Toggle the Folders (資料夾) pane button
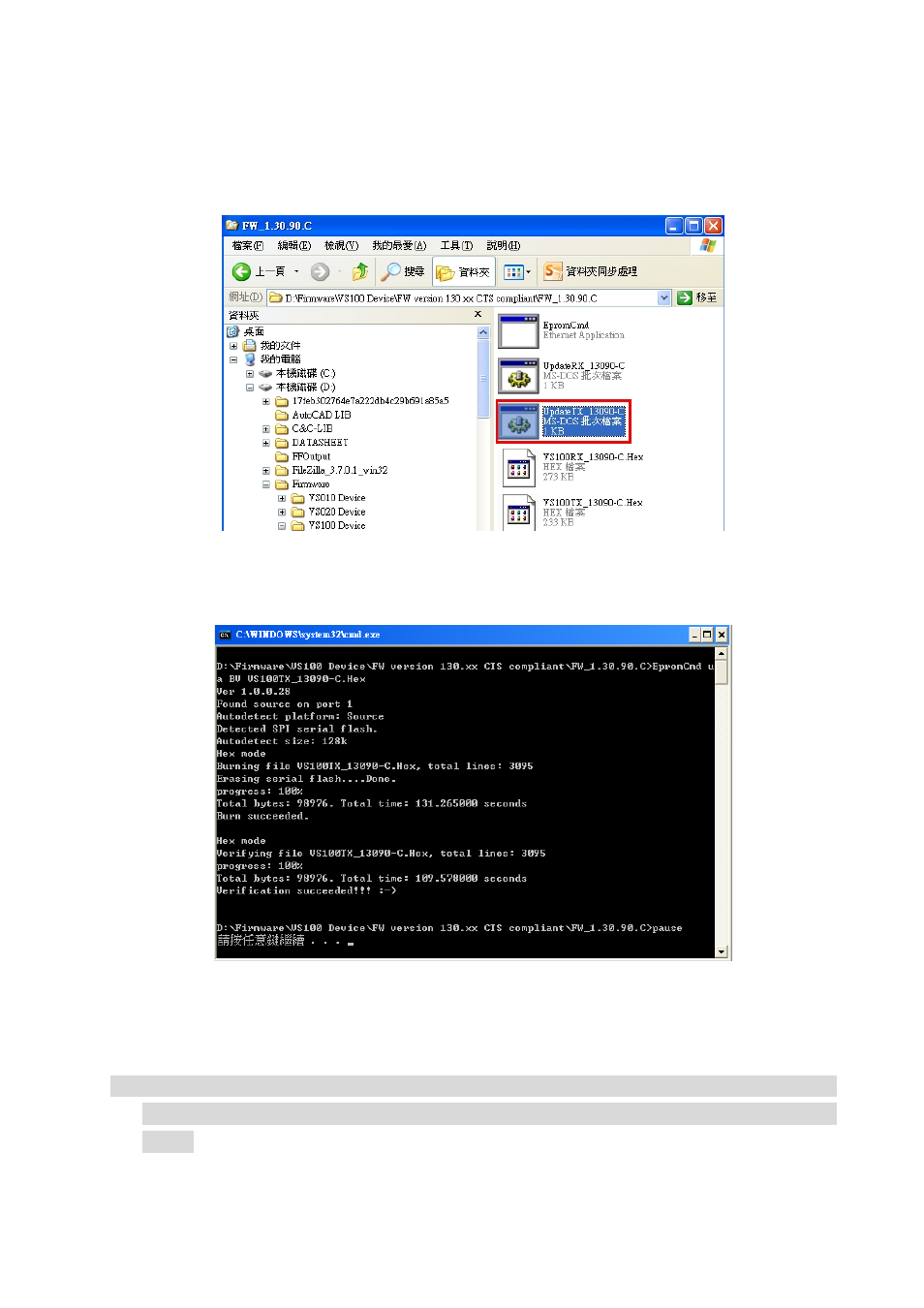 pyautogui.click(x=463, y=272)
